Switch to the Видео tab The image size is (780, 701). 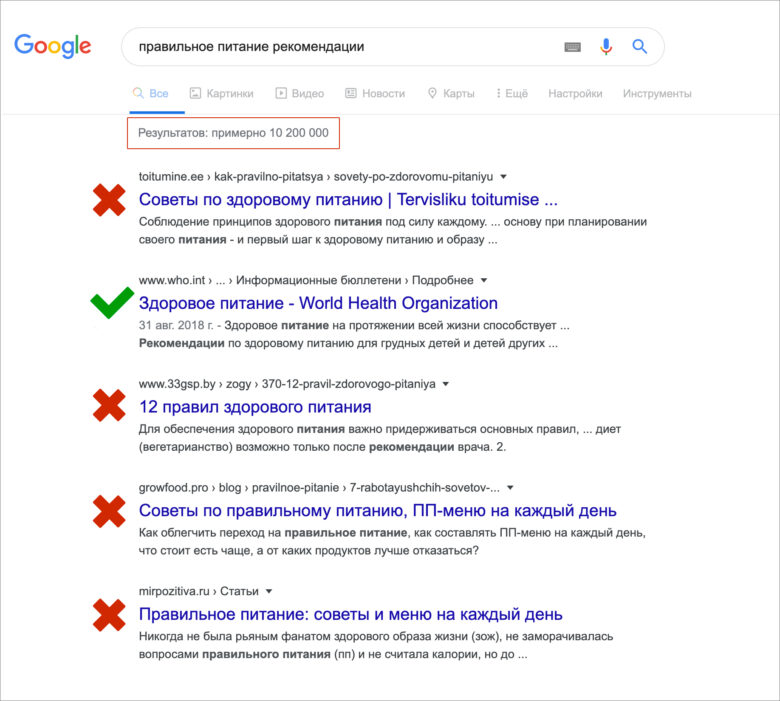pyautogui.click(x=299, y=94)
